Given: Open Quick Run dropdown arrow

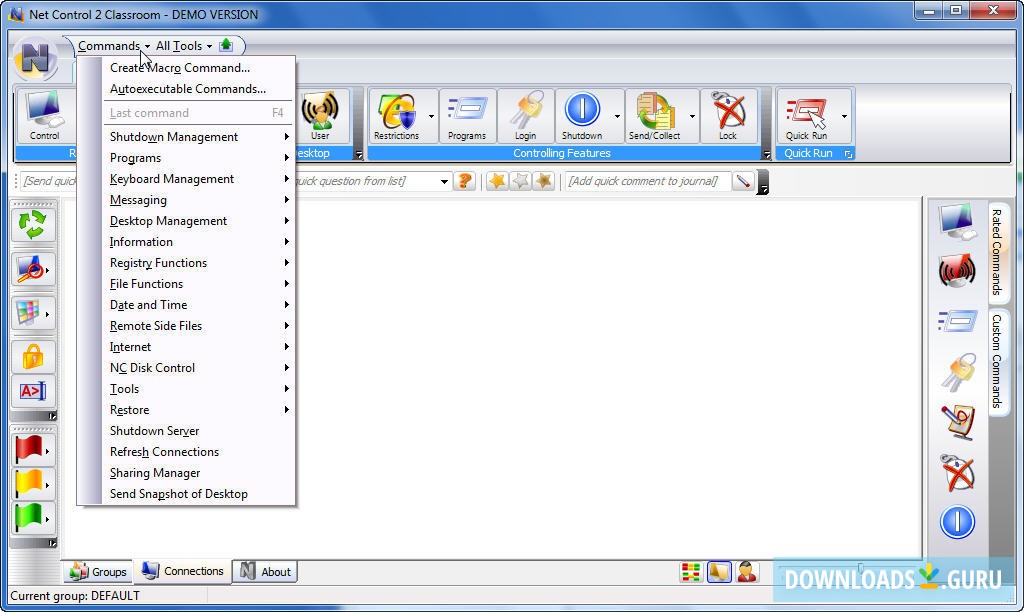Looking at the screenshot, I should click(x=844, y=116).
